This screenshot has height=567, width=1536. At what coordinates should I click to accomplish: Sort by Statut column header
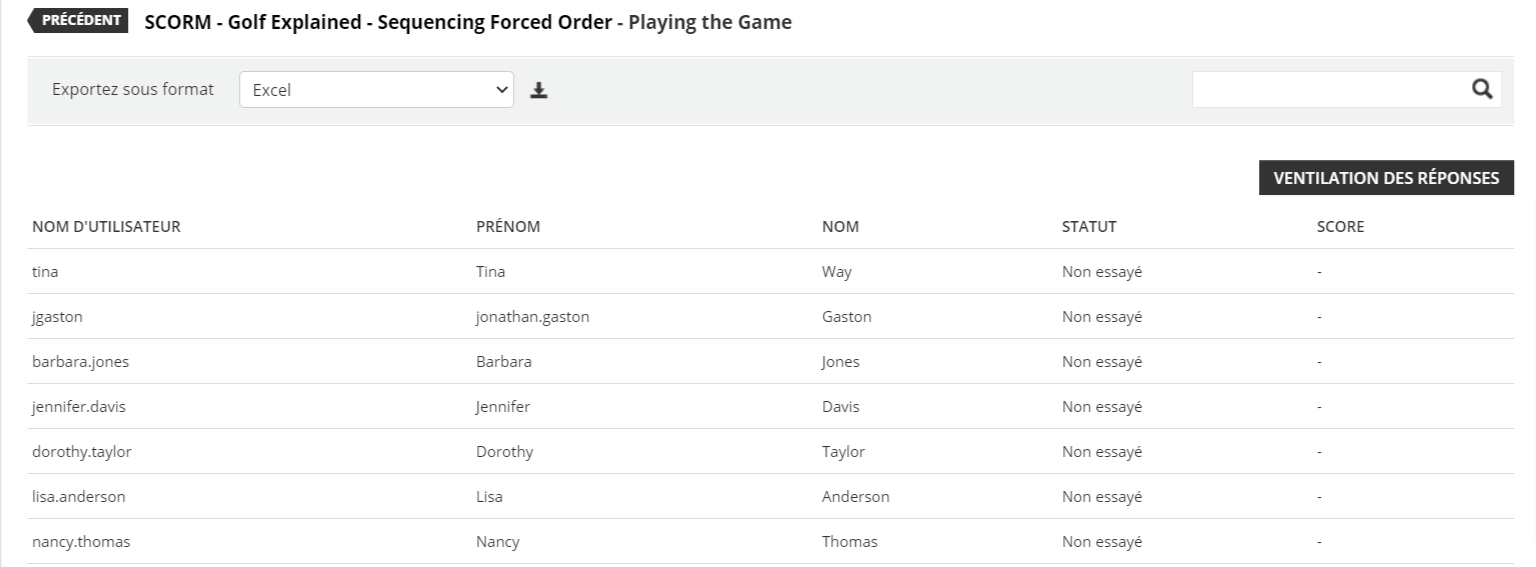[x=1089, y=227]
